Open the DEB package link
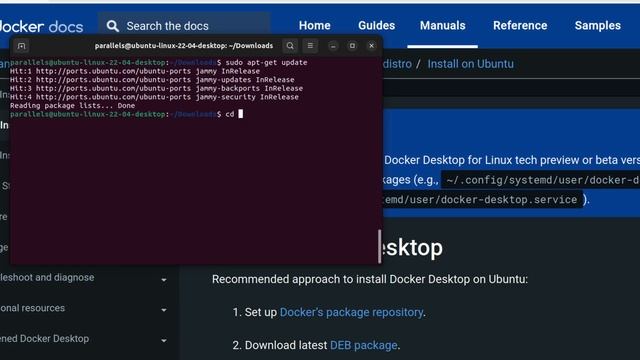The height and width of the screenshot is (360, 640). point(363,345)
